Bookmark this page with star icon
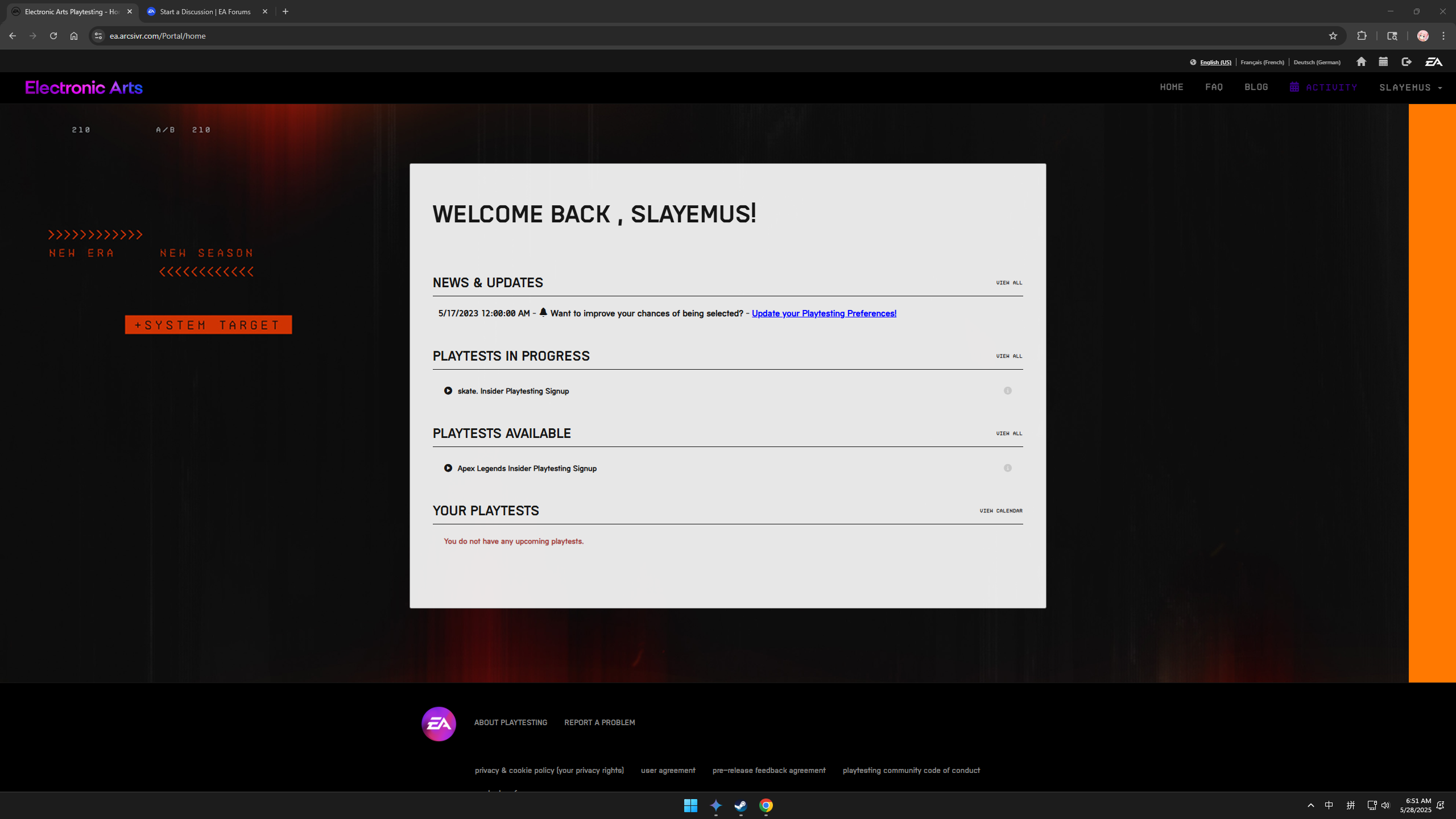This screenshot has height=819, width=1456. pos(1333,36)
